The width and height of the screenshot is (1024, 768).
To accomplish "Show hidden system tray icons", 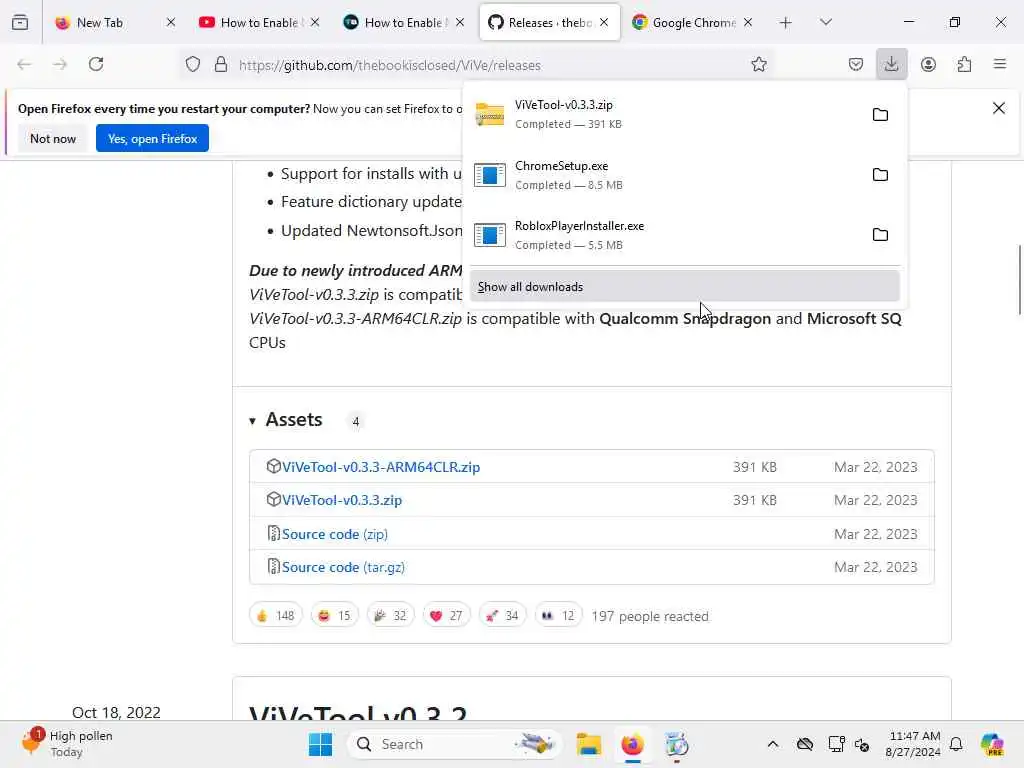I will (x=773, y=744).
